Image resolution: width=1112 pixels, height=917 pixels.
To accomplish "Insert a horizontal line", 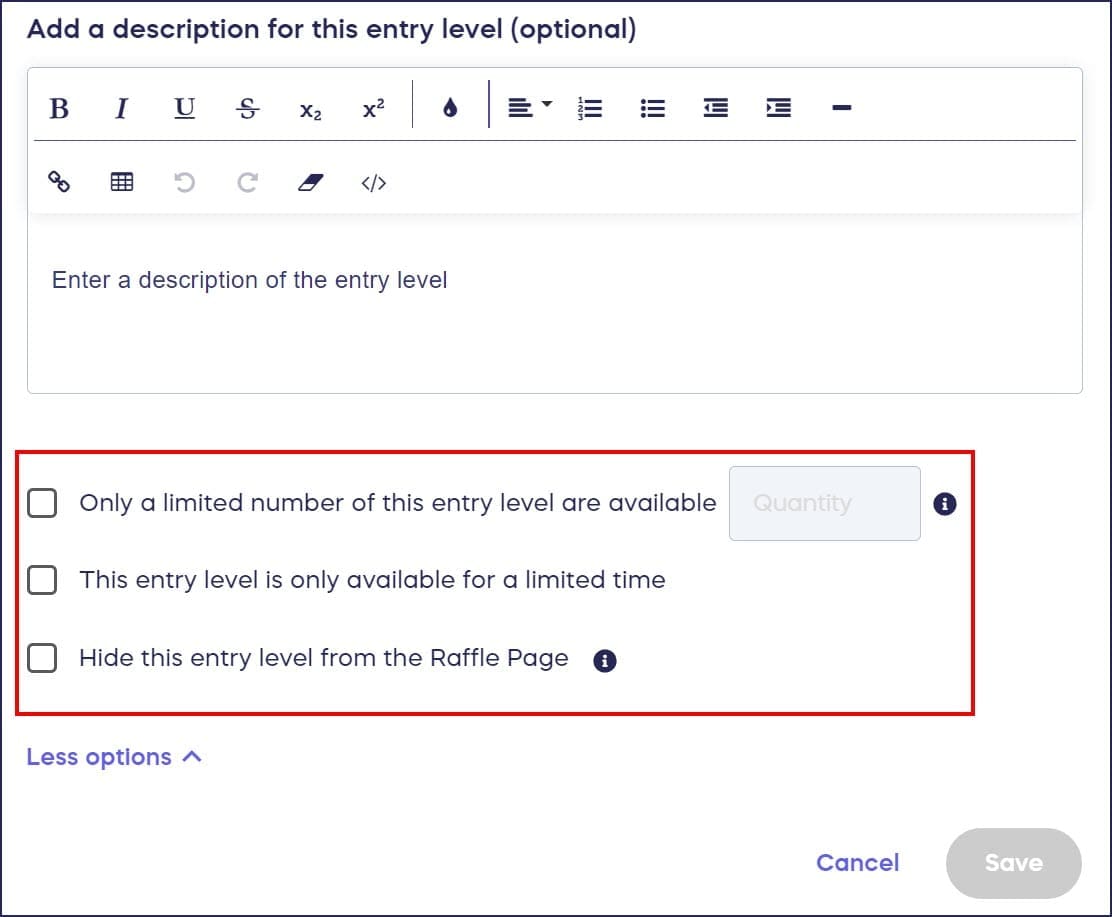I will [x=841, y=108].
